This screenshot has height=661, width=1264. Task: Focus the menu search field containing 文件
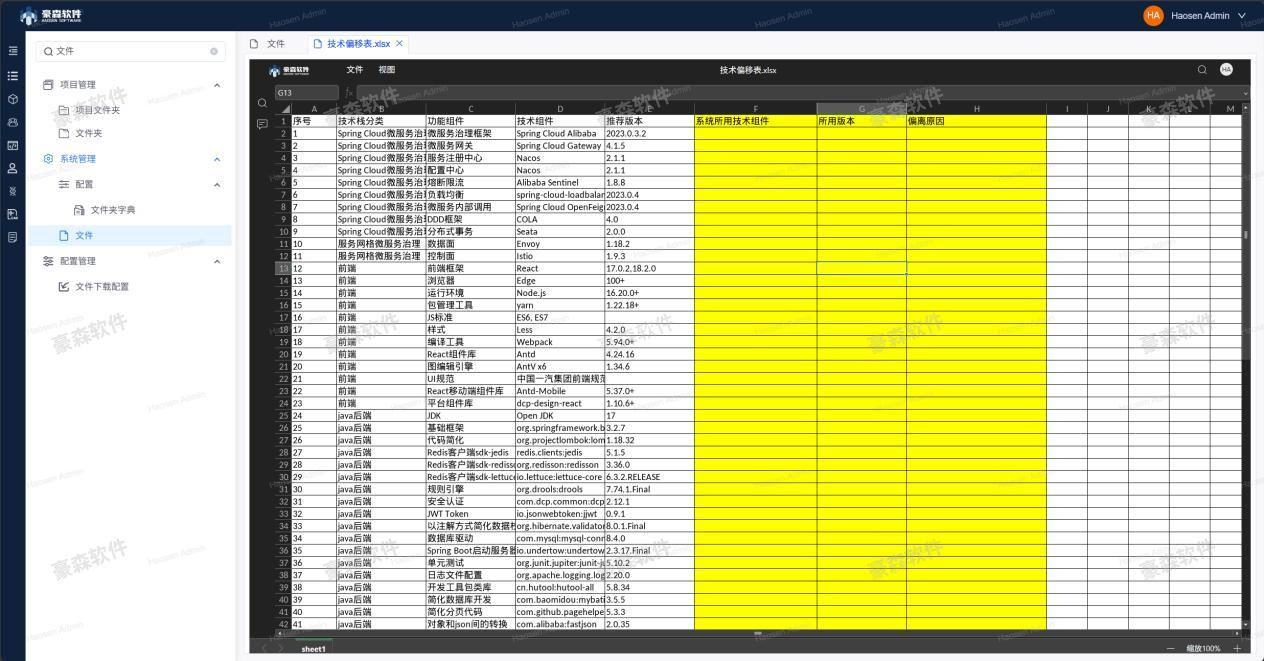pyautogui.click(x=130, y=51)
